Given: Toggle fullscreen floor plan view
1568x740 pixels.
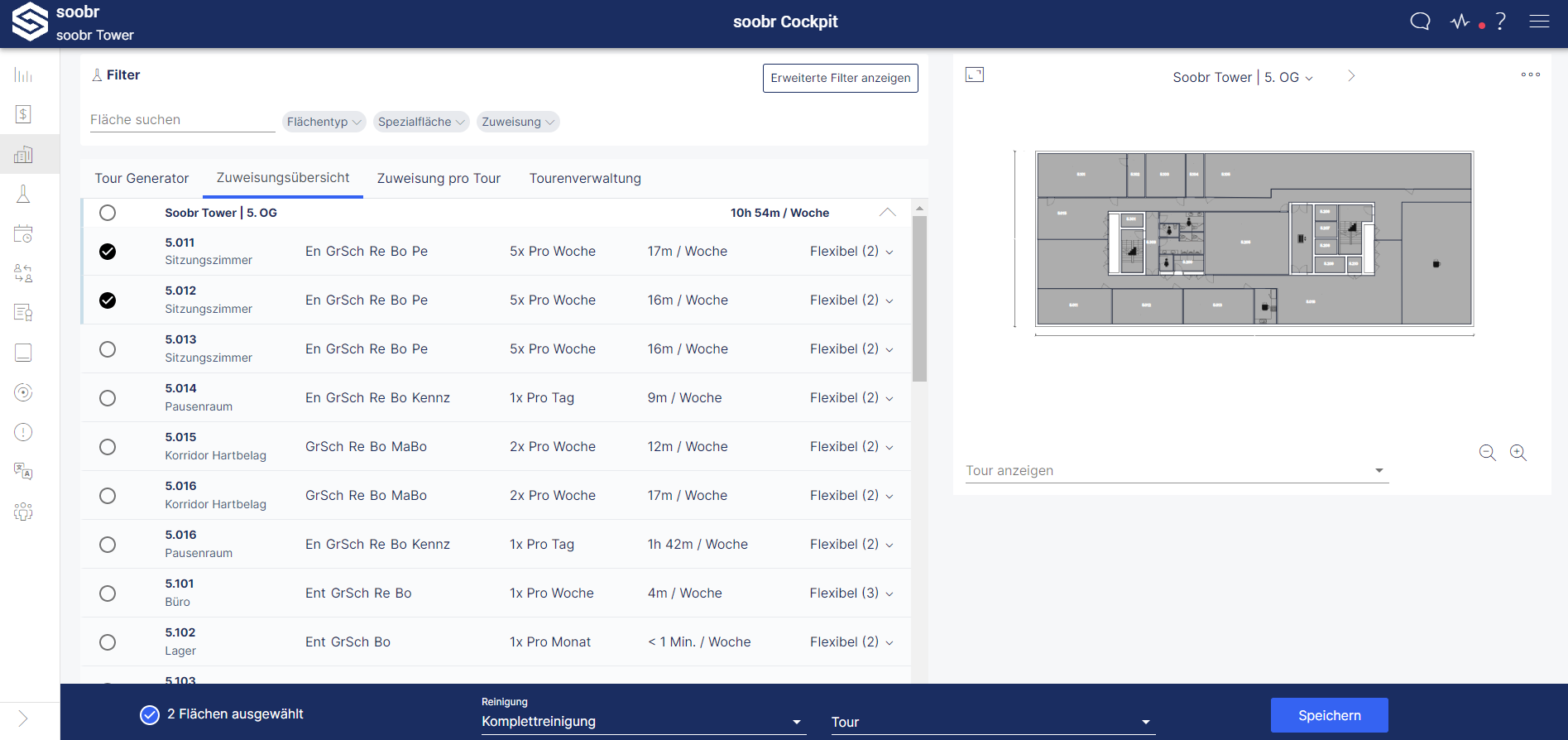Looking at the screenshot, I should click(975, 74).
